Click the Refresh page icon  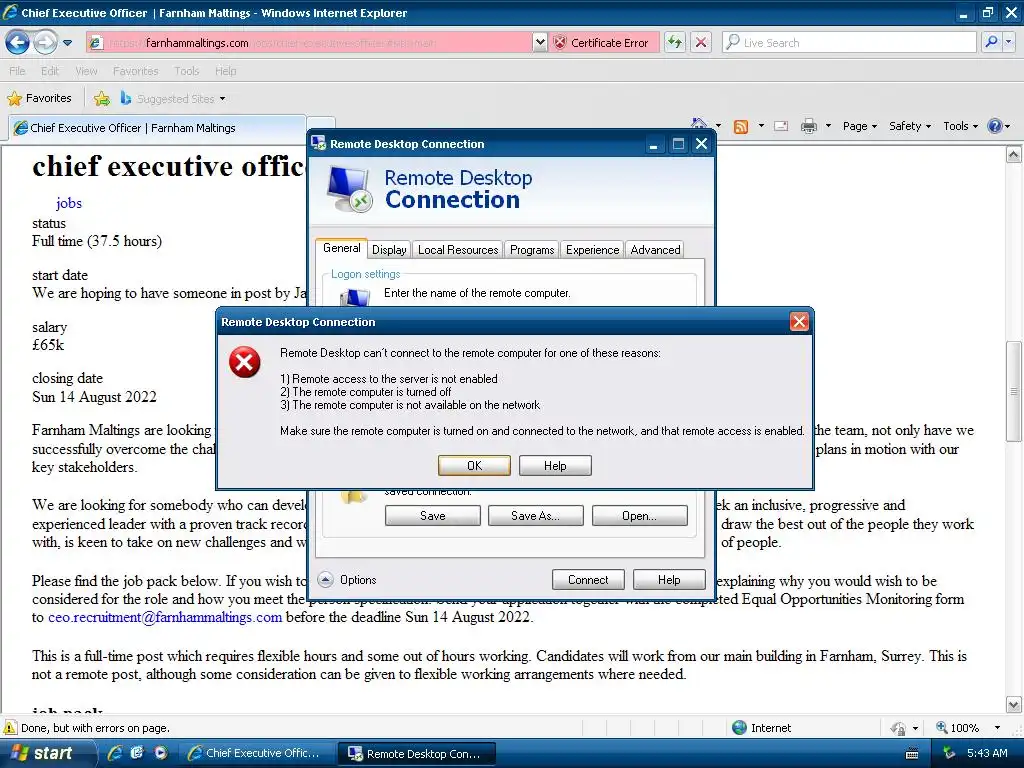[675, 43]
